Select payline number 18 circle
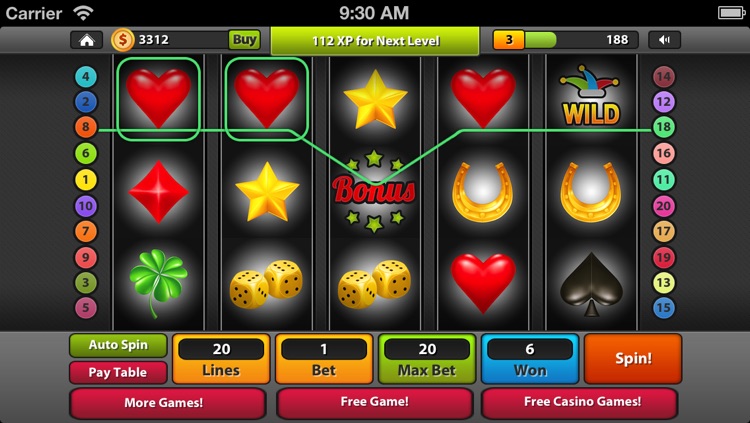 tap(663, 127)
